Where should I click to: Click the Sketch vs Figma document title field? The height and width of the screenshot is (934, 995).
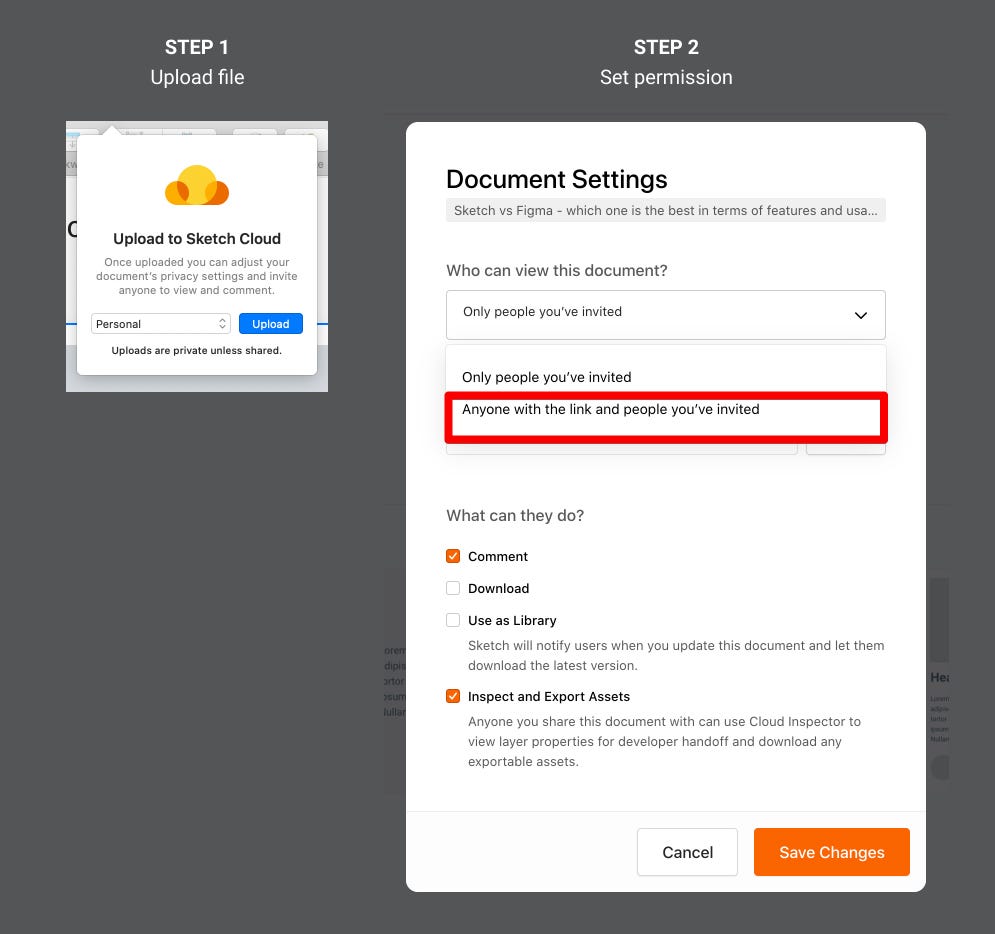(666, 211)
